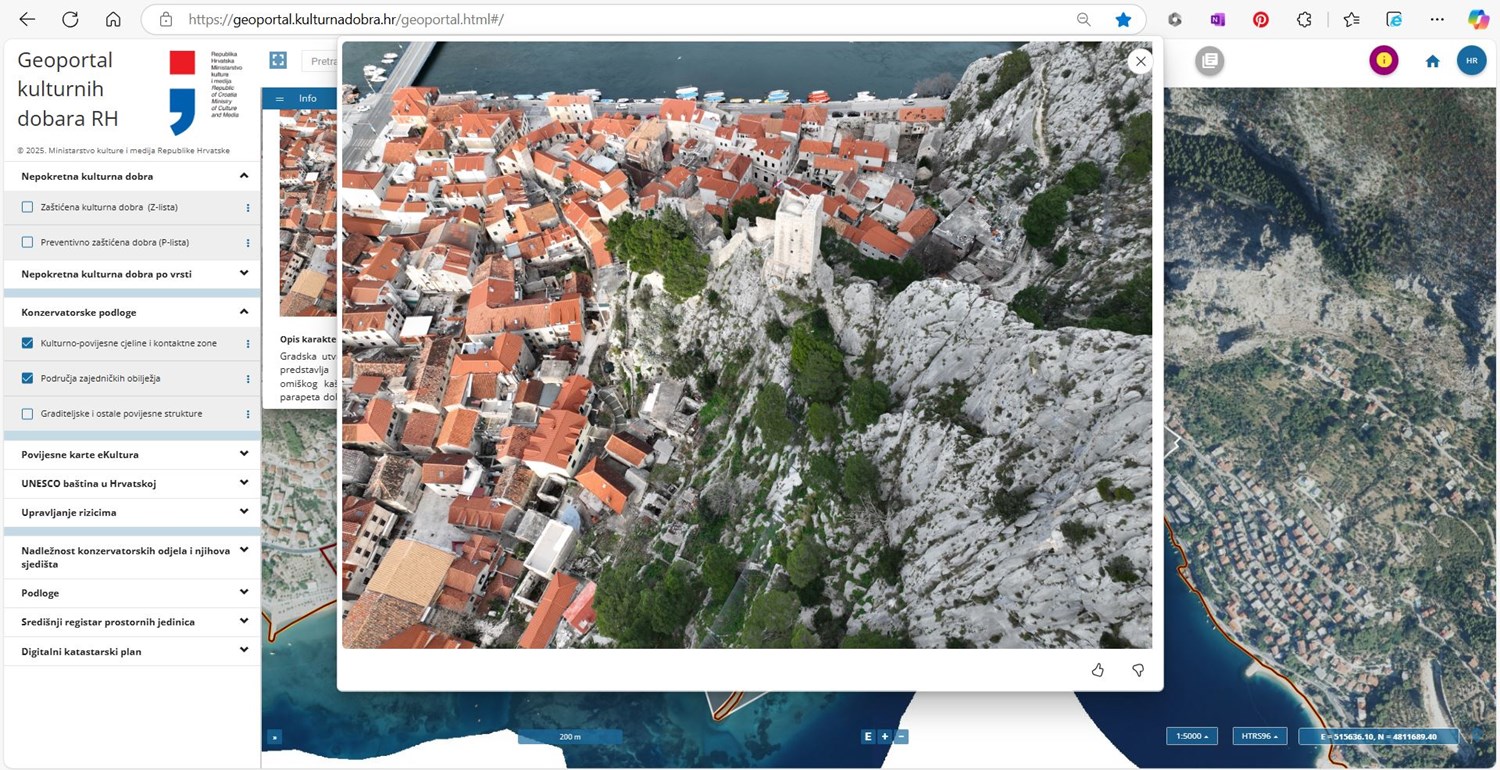Click the thumbs up icon below the photo
This screenshot has height=770, width=1500.
coord(1097,670)
